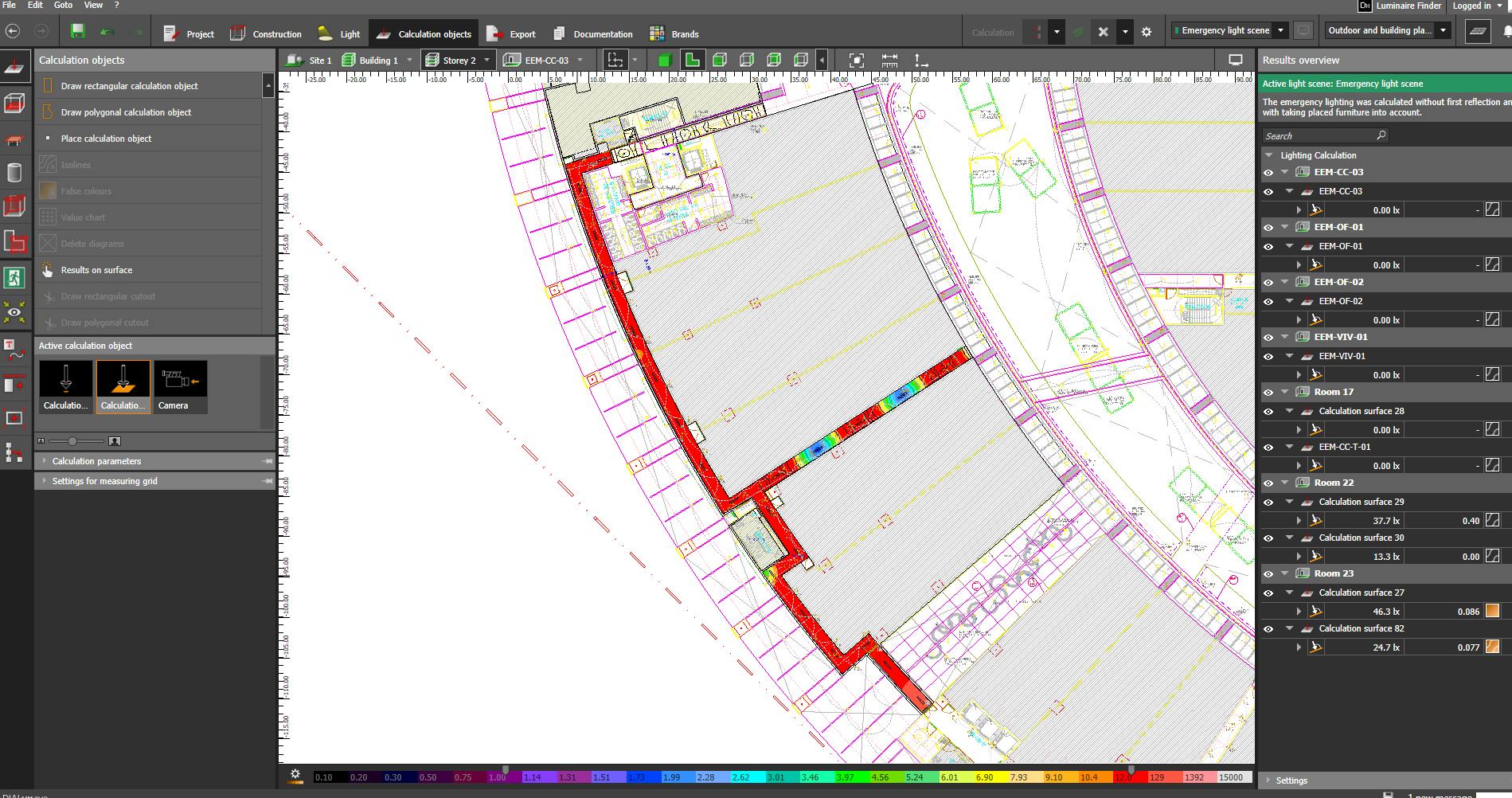Click the fullscreen monitor view icon
The width and height of the screenshot is (1512, 798).
1235,61
